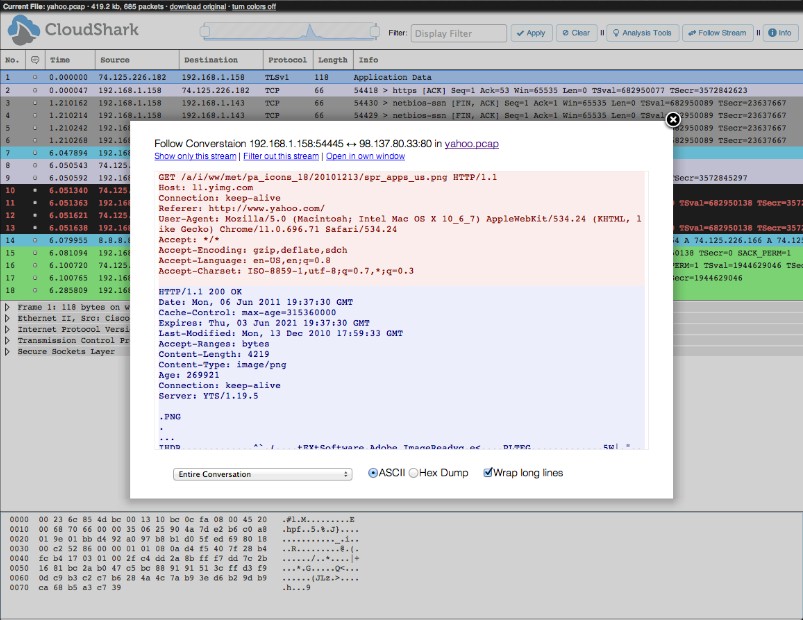This screenshot has width=803, height=620.
Task: Select packet 14 time 6.079955
Action: pos(68,241)
